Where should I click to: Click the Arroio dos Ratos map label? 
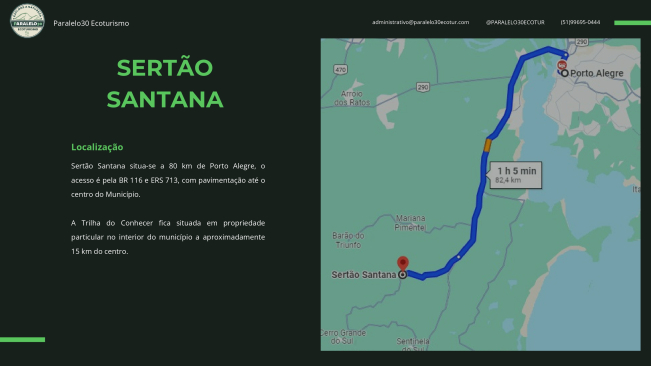click(352, 98)
